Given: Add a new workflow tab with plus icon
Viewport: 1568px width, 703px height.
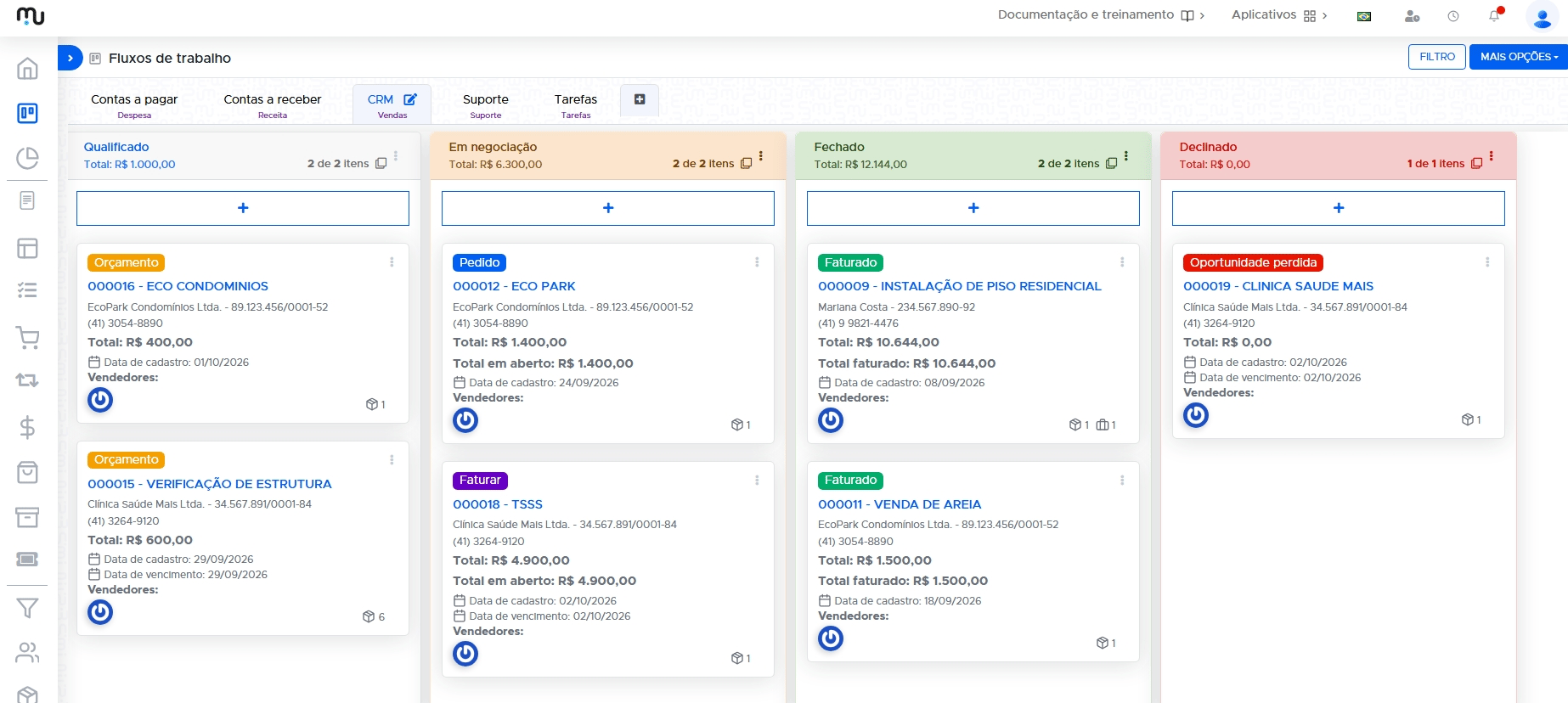Looking at the screenshot, I should point(640,99).
